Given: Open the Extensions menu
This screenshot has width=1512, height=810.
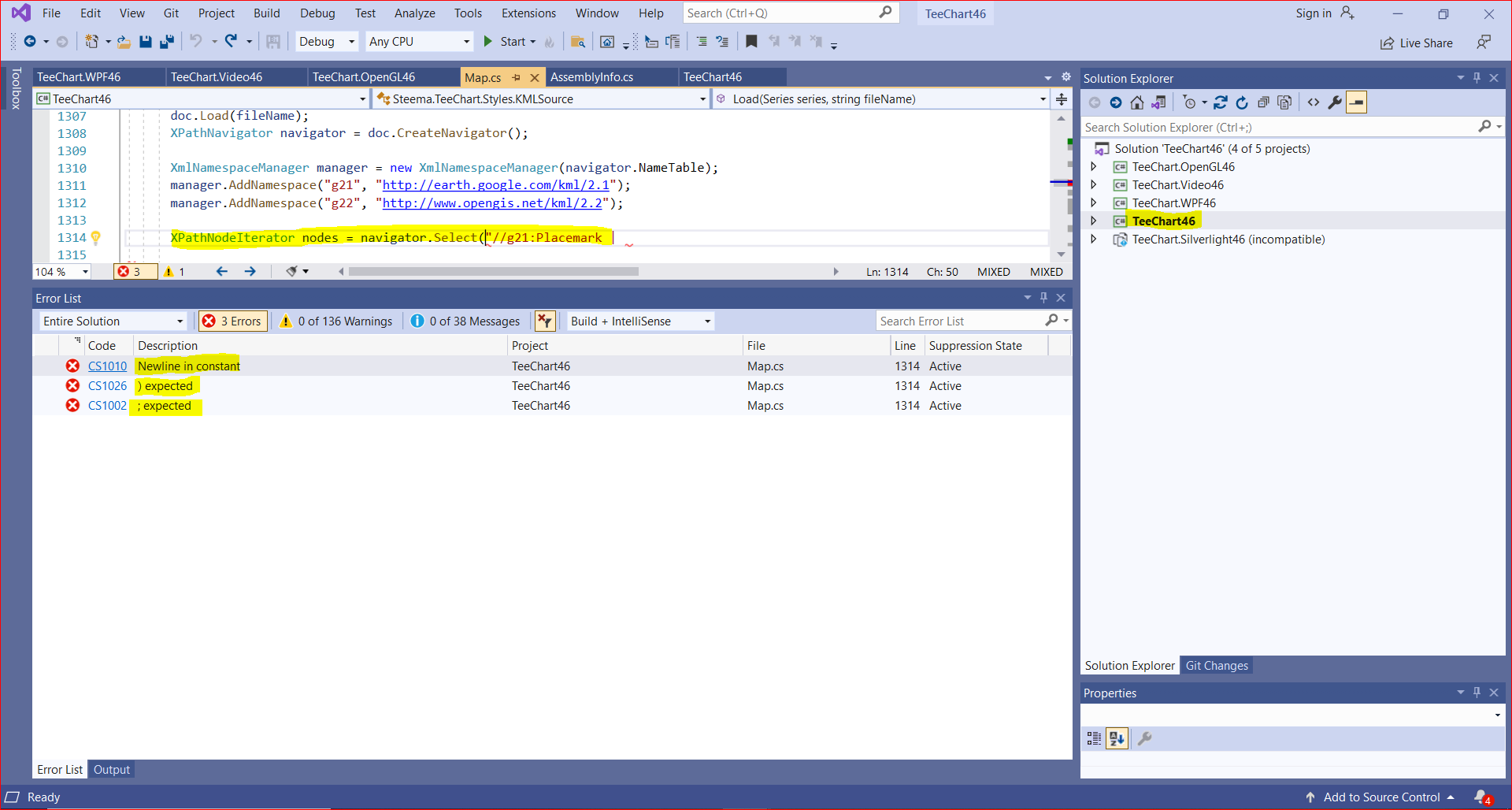Looking at the screenshot, I should click(528, 13).
